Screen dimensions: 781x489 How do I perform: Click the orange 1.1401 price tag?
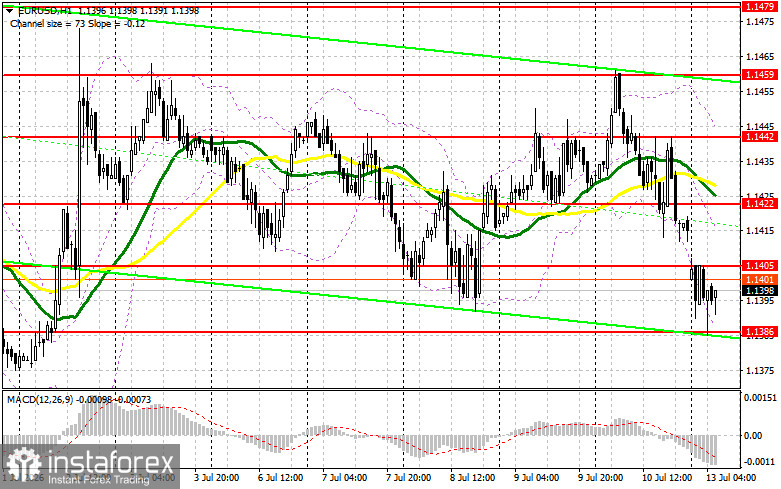[x=759, y=279]
